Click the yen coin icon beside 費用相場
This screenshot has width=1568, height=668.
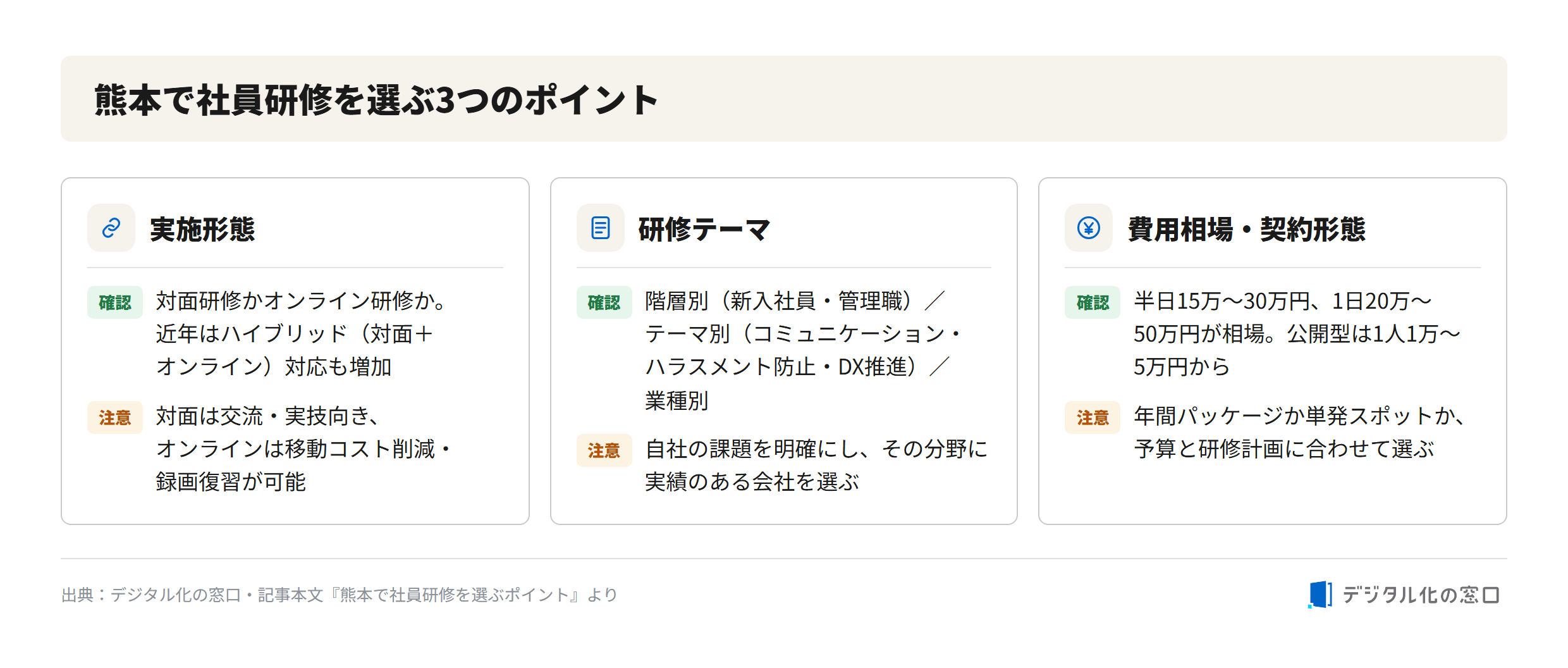(1089, 228)
